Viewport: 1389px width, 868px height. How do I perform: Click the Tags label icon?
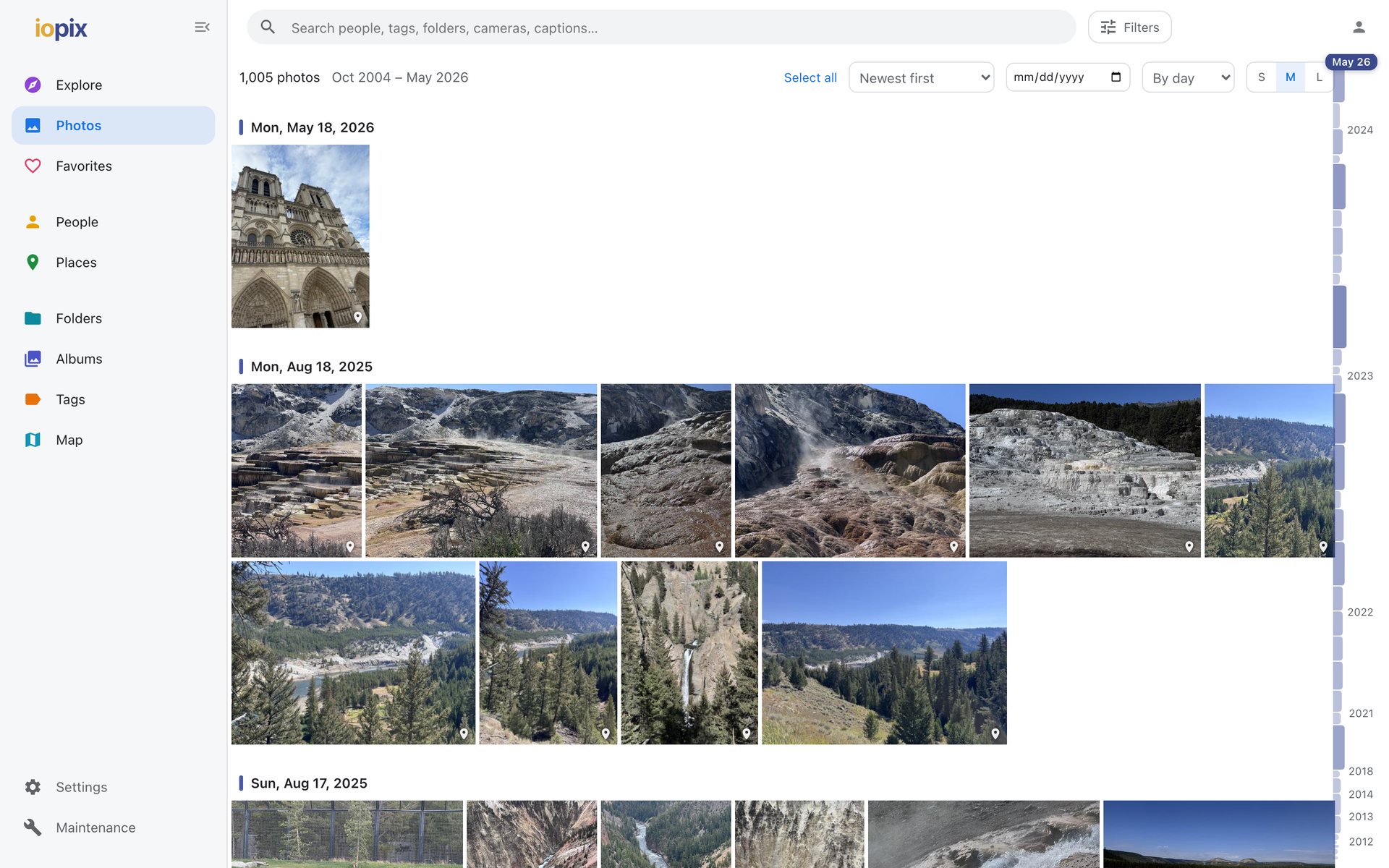click(33, 399)
